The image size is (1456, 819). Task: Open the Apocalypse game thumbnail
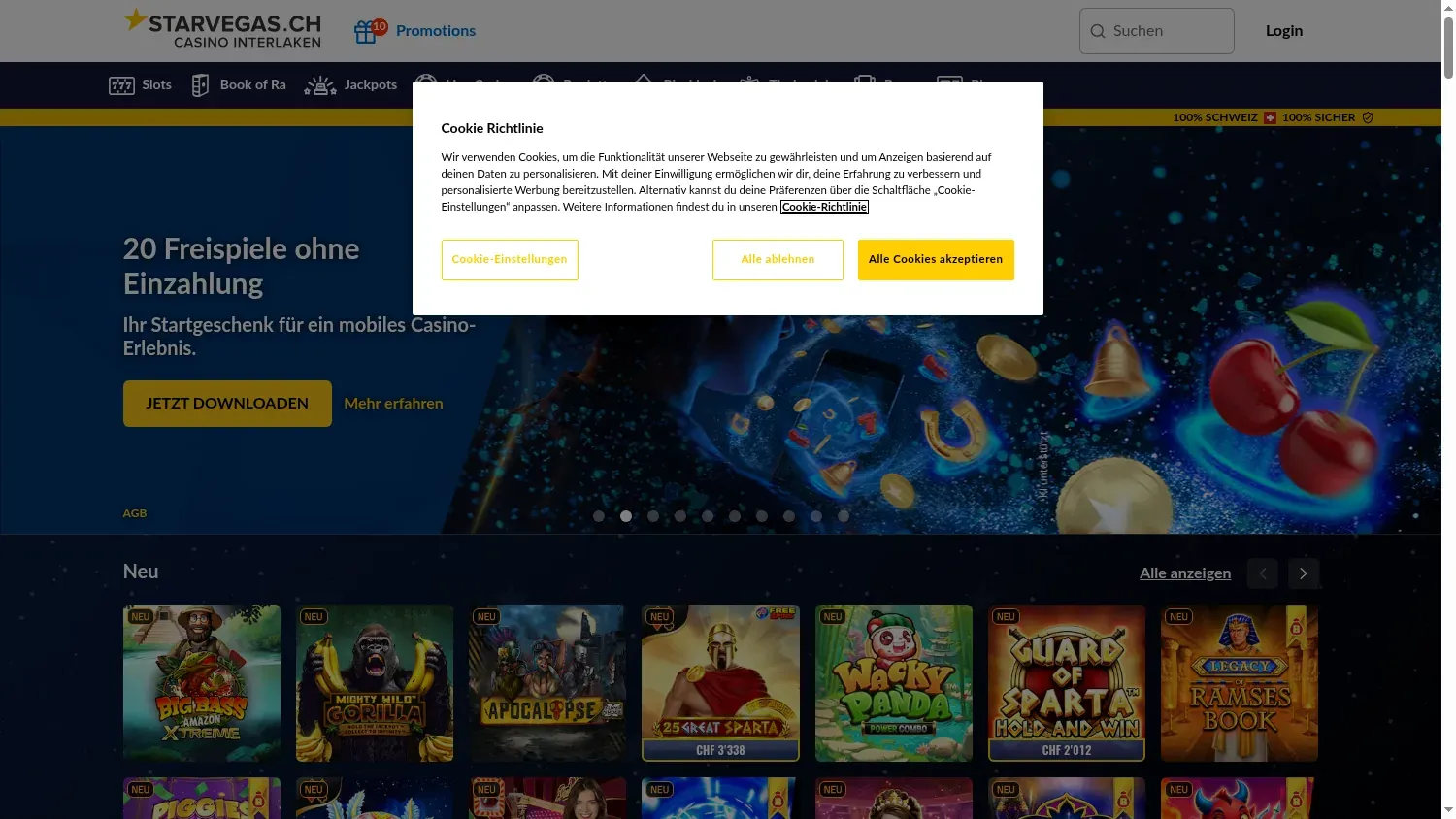(547, 683)
